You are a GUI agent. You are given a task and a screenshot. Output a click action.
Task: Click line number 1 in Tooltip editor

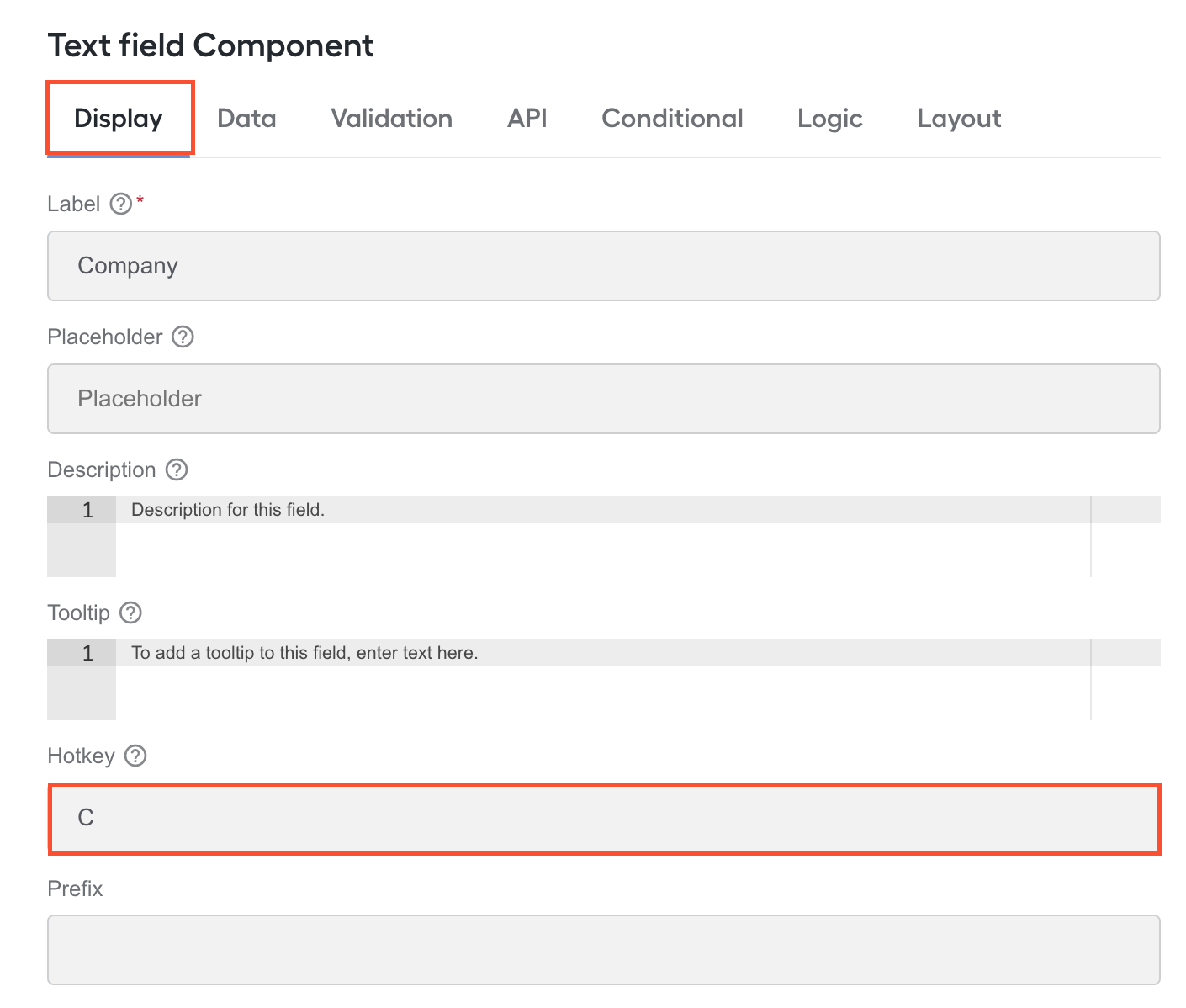[x=87, y=653]
